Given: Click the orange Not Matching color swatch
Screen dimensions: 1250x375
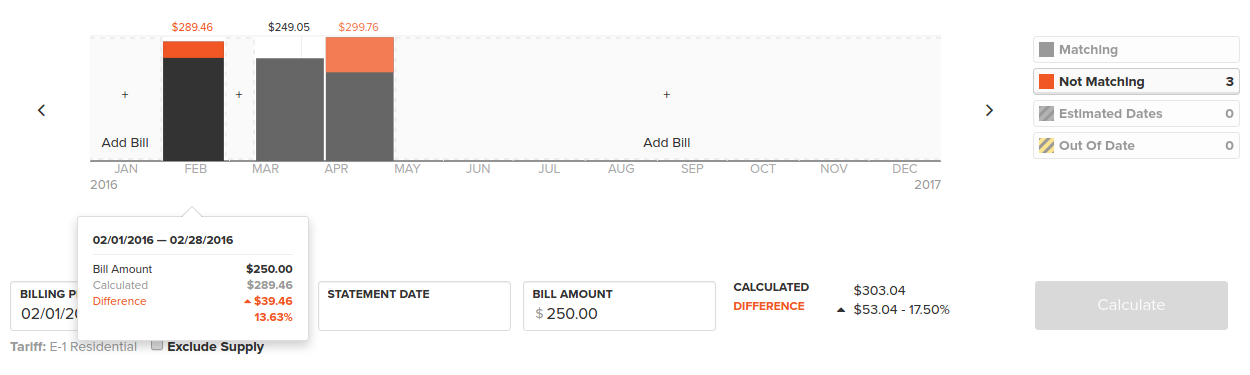Looking at the screenshot, I should coord(1046,81).
